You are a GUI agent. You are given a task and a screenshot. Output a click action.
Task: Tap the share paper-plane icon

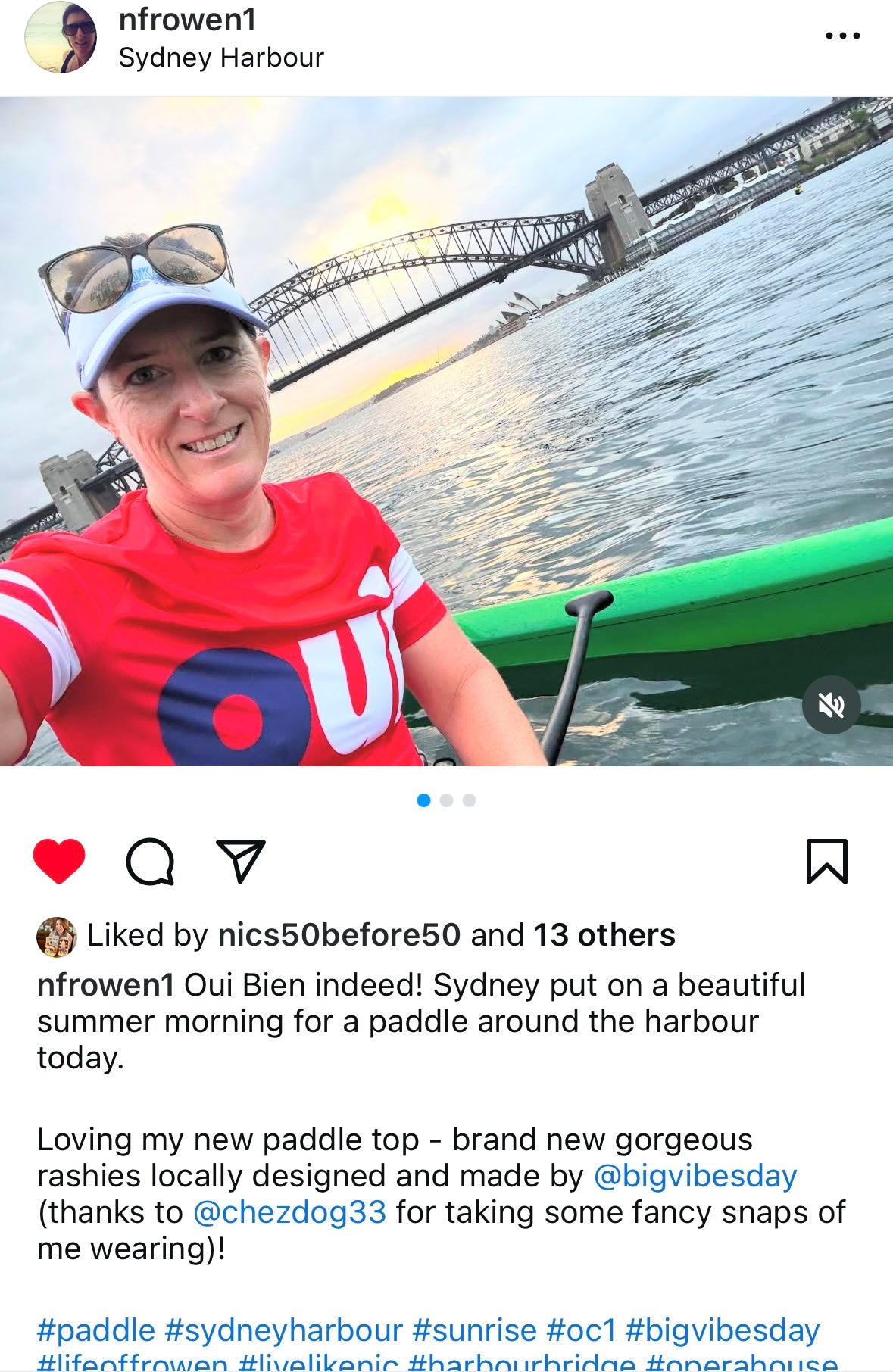click(241, 861)
